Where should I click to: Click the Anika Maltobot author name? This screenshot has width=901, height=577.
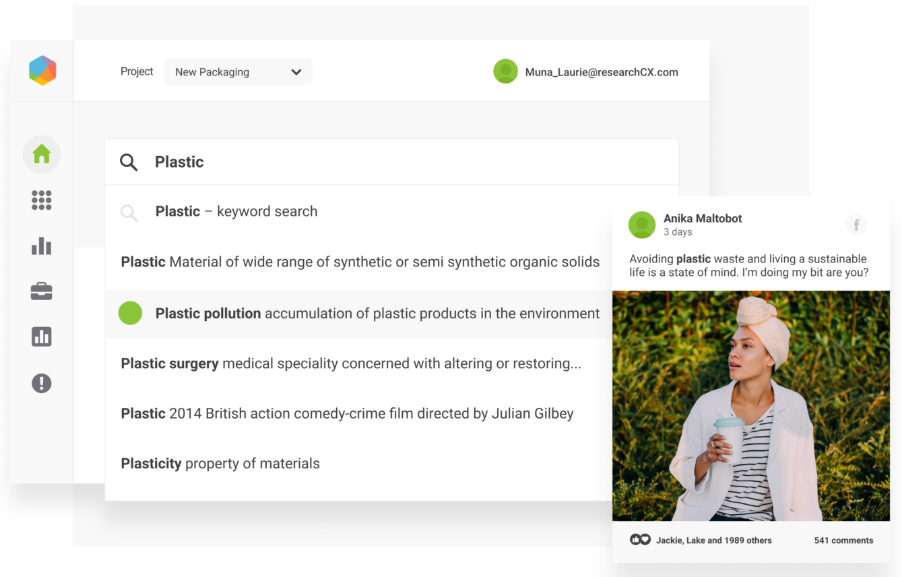click(702, 218)
